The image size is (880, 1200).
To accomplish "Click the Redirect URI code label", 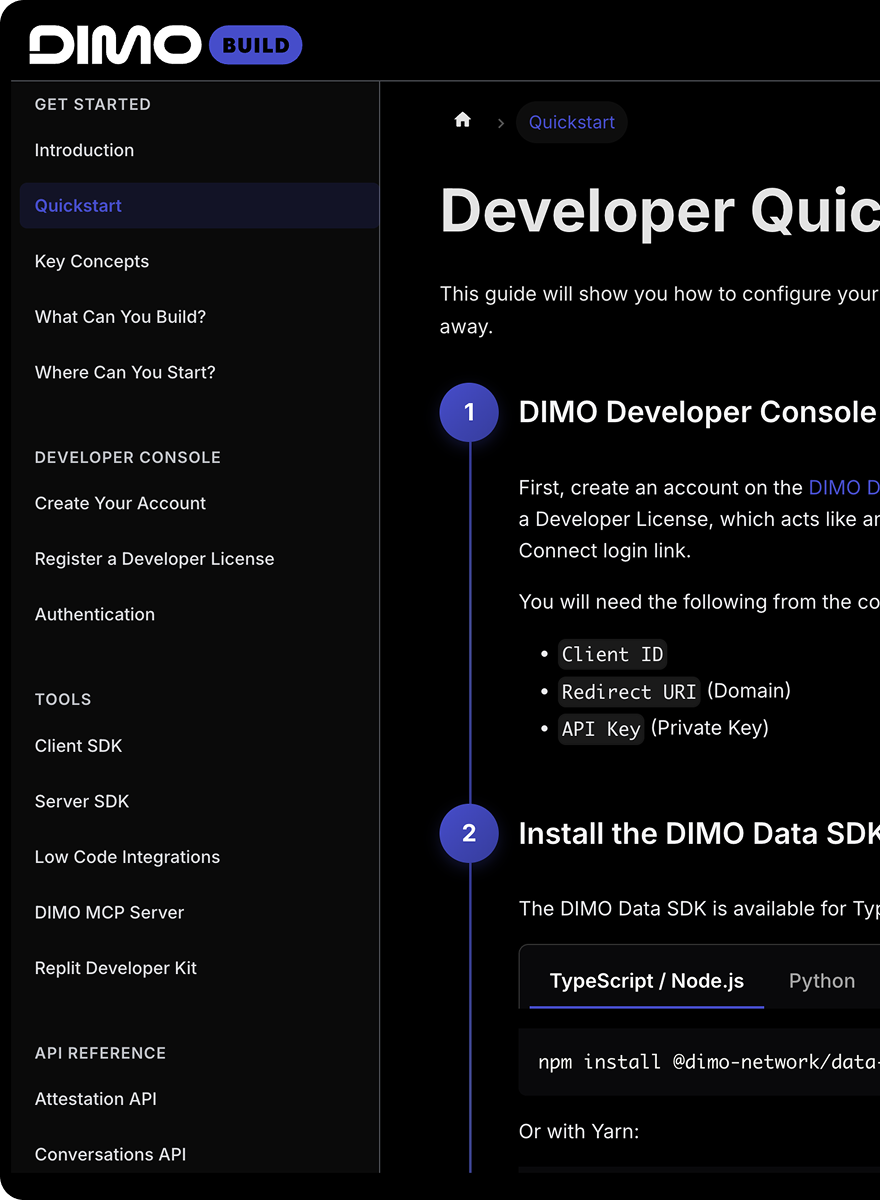I will [x=629, y=692].
